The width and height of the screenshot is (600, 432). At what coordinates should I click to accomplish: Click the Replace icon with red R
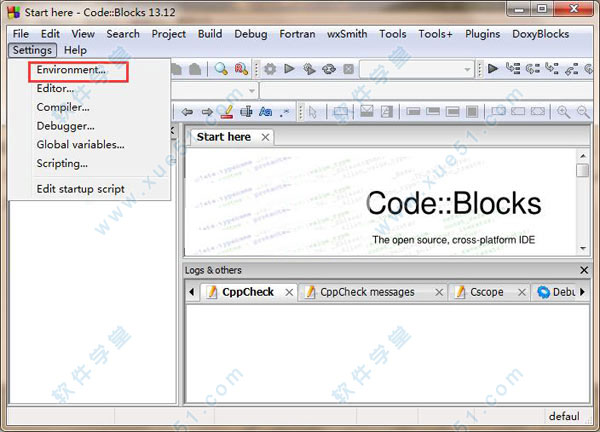(241, 69)
